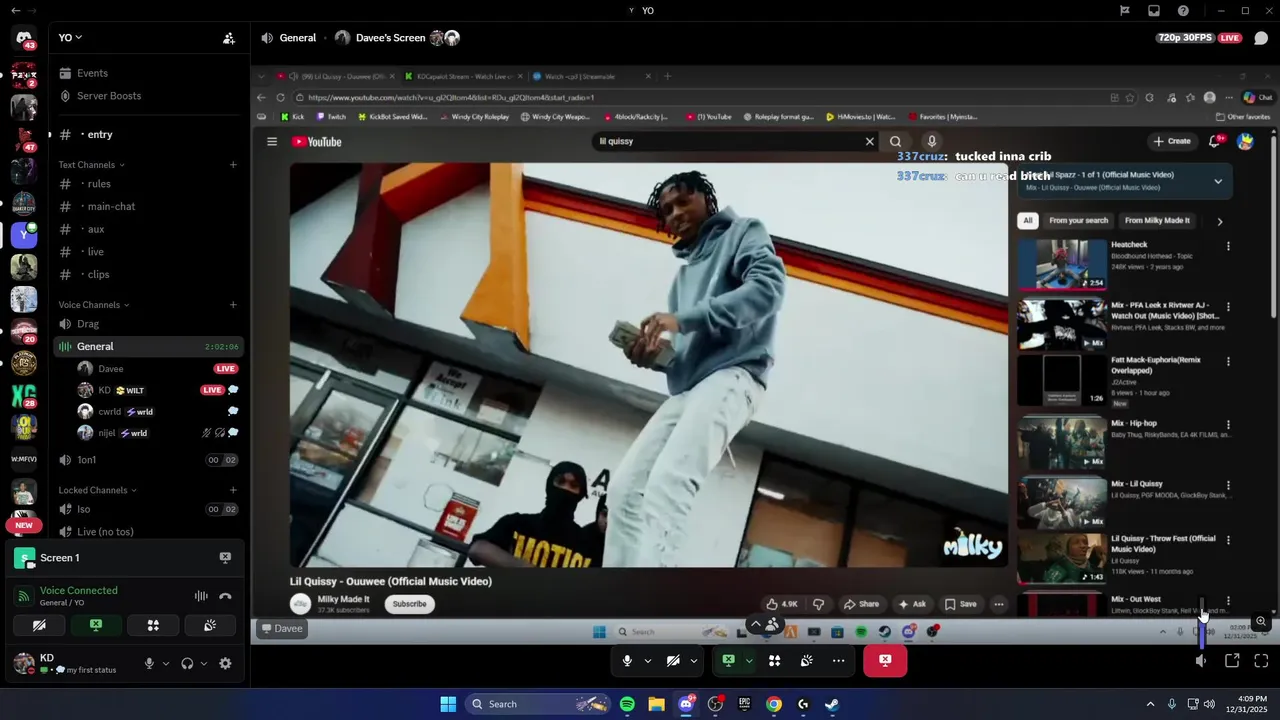Open user settings gear icon
The height and width of the screenshot is (720, 1280).
tap(225, 663)
